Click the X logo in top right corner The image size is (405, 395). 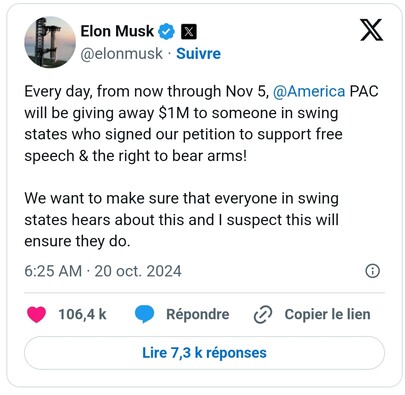(x=371, y=30)
